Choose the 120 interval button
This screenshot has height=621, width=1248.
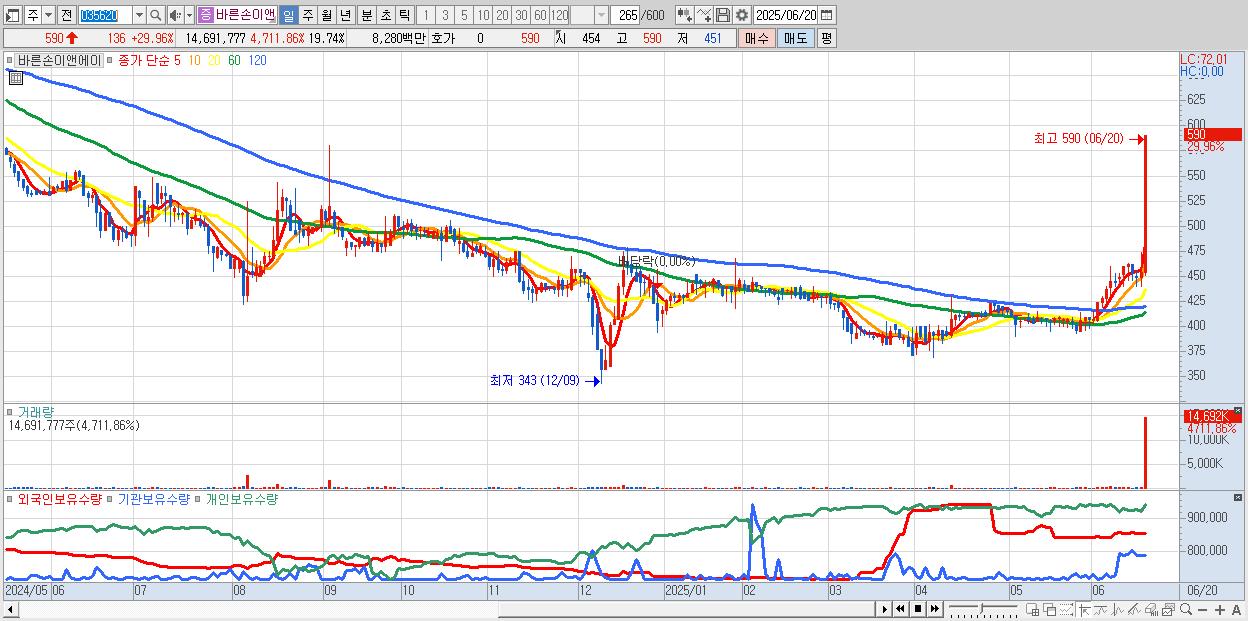click(x=559, y=15)
